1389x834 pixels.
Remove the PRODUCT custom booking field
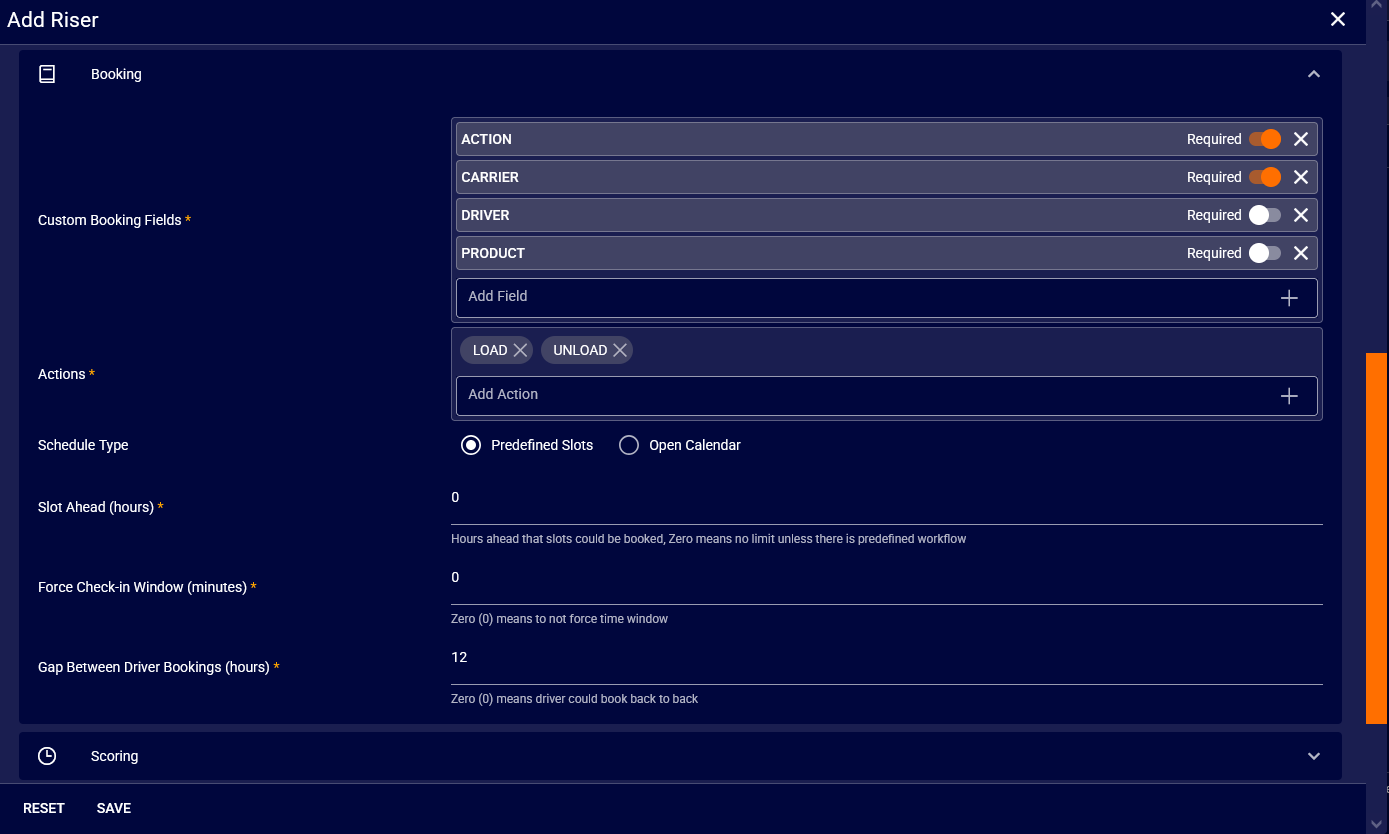pos(1301,253)
